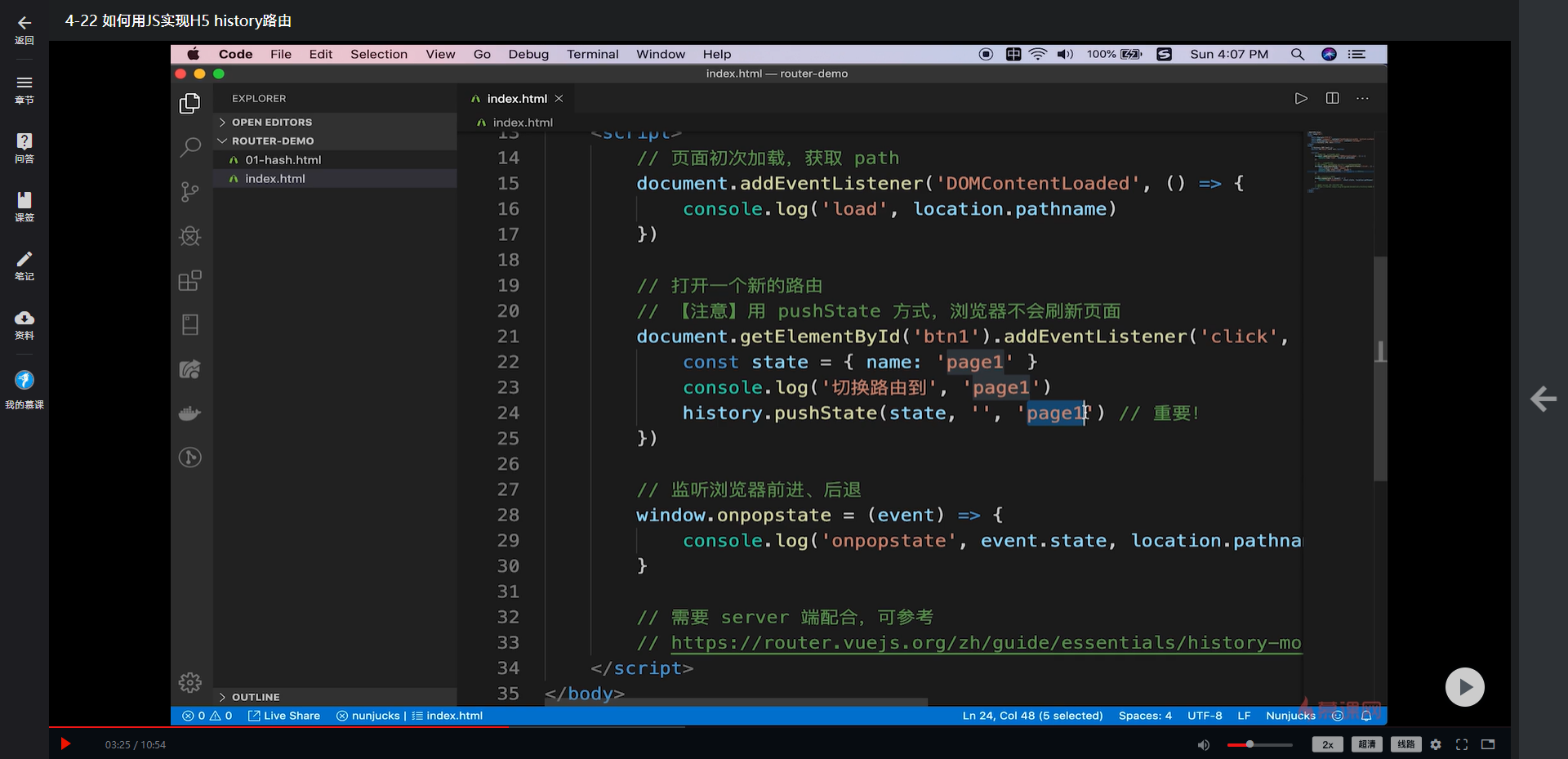The width and height of the screenshot is (1568, 759).
Task: Open the Code menu in macOS menu bar
Action: [x=235, y=54]
